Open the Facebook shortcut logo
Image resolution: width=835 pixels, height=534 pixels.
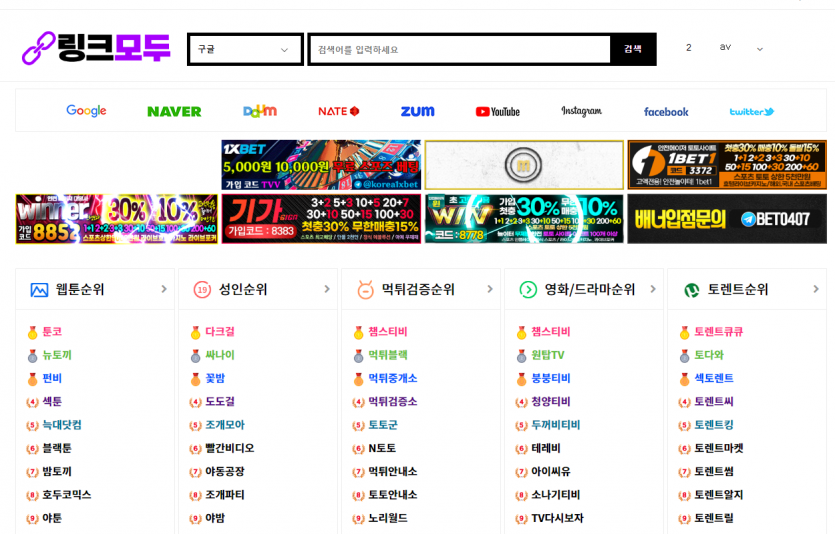(x=666, y=112)
